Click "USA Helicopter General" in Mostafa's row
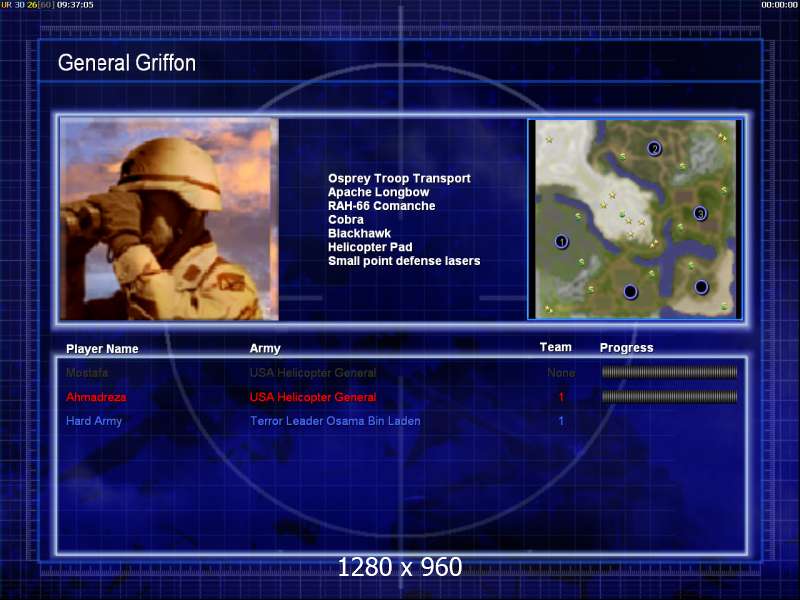Viewport: 800px width, 600px height. click(x=313, y=372)
